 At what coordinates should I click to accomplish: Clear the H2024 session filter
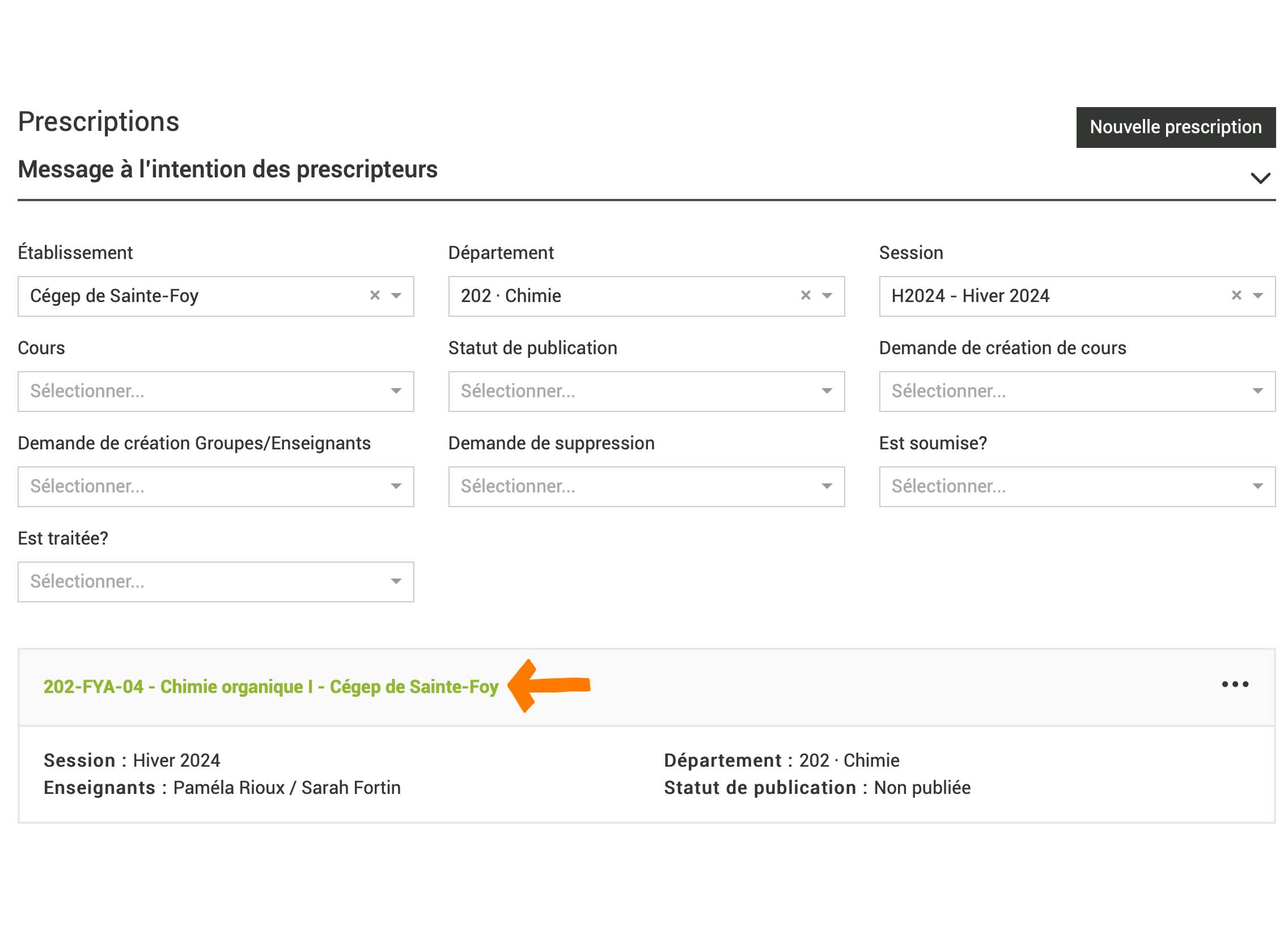tap(1236, 296)
